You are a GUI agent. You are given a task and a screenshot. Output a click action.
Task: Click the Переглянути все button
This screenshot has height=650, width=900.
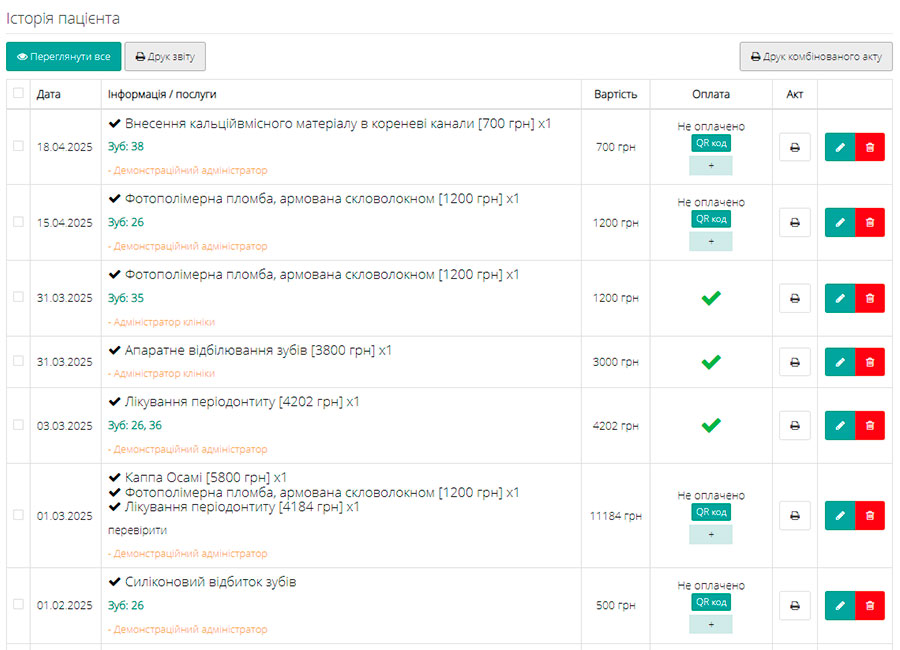tap(64, 56)
